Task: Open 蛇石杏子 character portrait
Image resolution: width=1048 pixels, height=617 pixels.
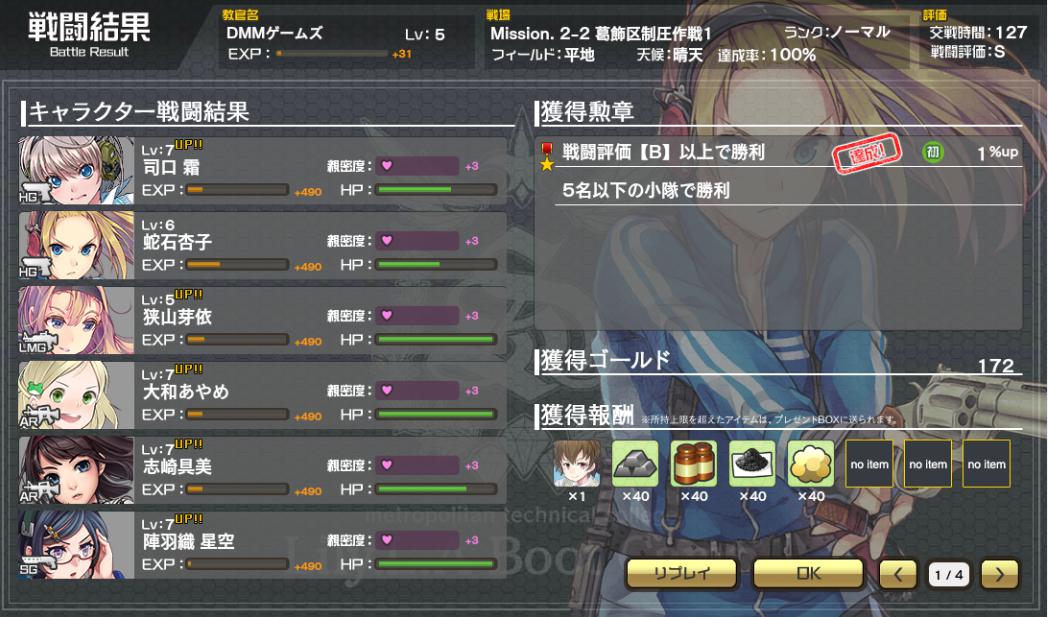Action: tap(76, 245)
